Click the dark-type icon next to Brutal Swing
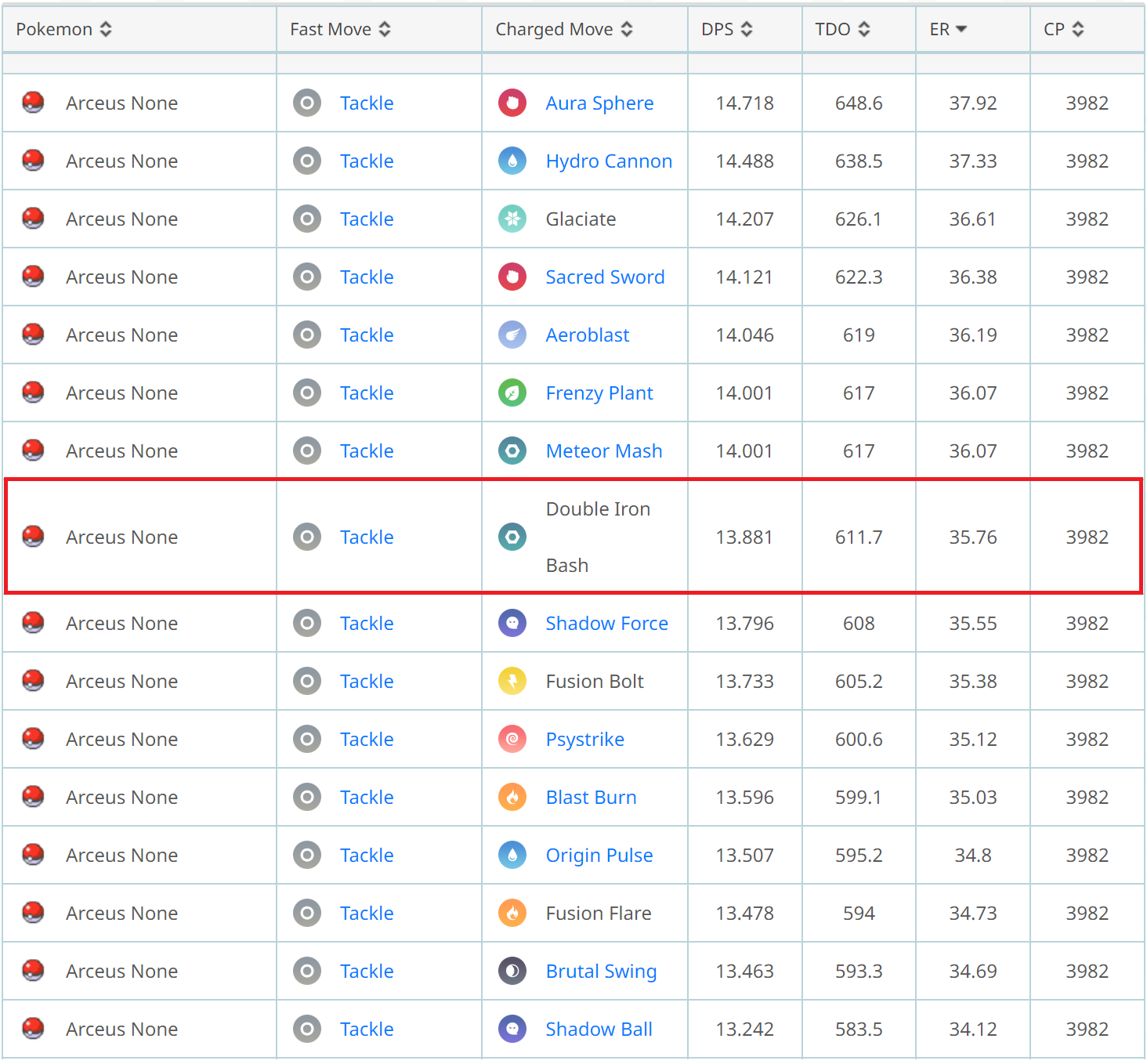The height and width of the screenshot is (1064, 1147). (512, 971)
